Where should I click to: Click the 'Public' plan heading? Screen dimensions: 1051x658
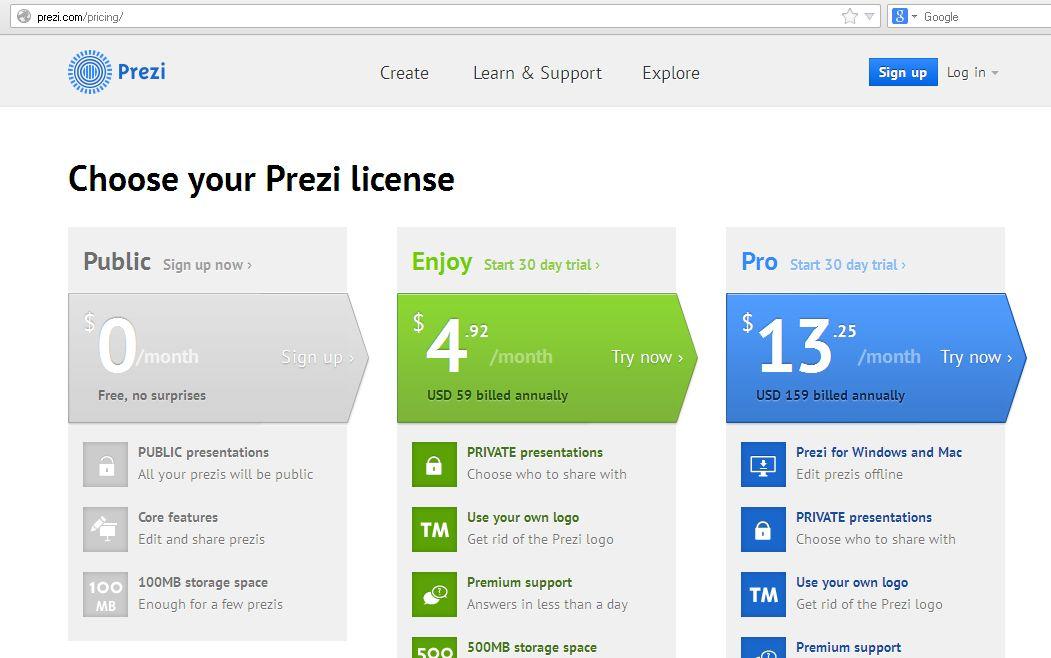(x=117, y=261)
